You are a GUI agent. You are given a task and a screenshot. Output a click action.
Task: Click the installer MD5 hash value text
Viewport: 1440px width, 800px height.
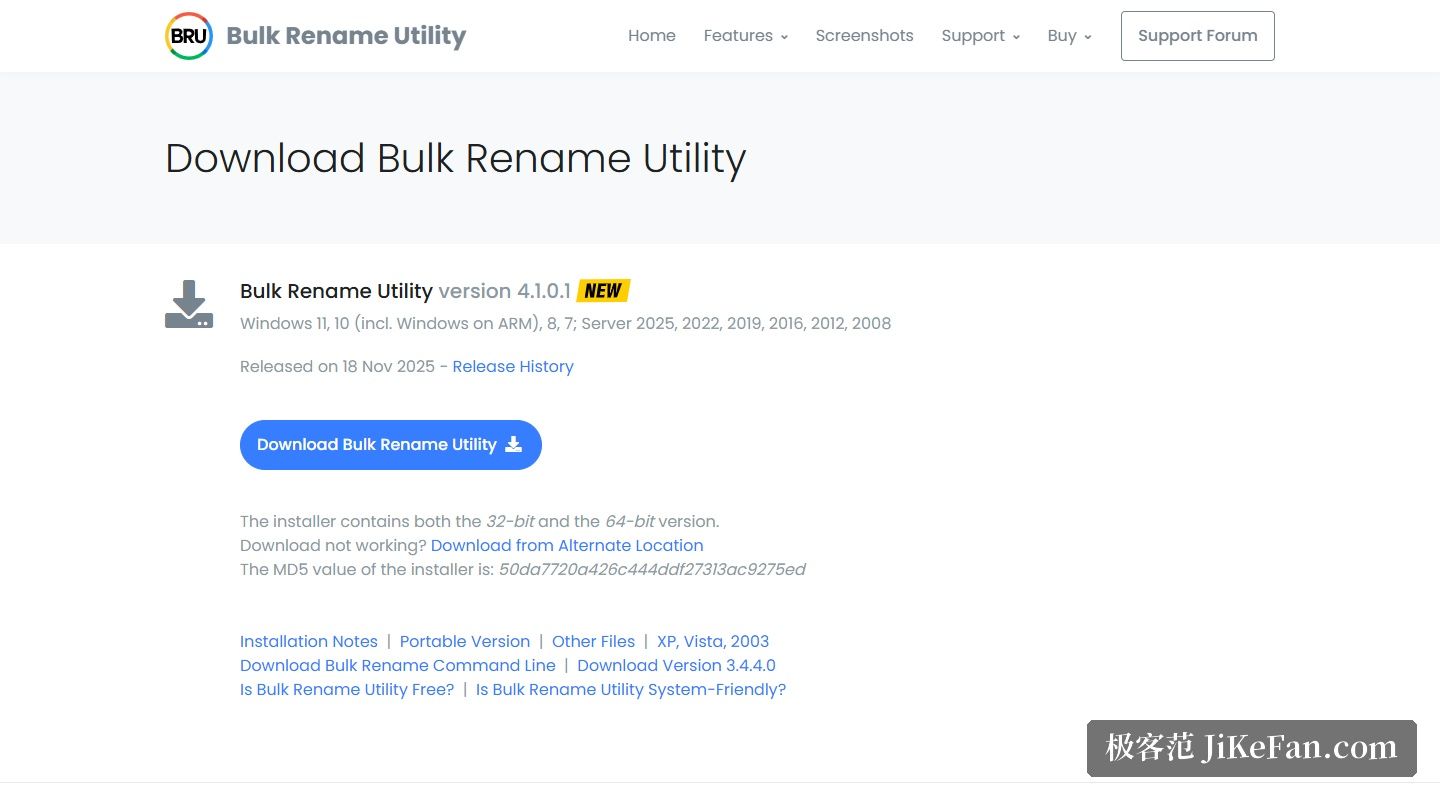(652, 570)
